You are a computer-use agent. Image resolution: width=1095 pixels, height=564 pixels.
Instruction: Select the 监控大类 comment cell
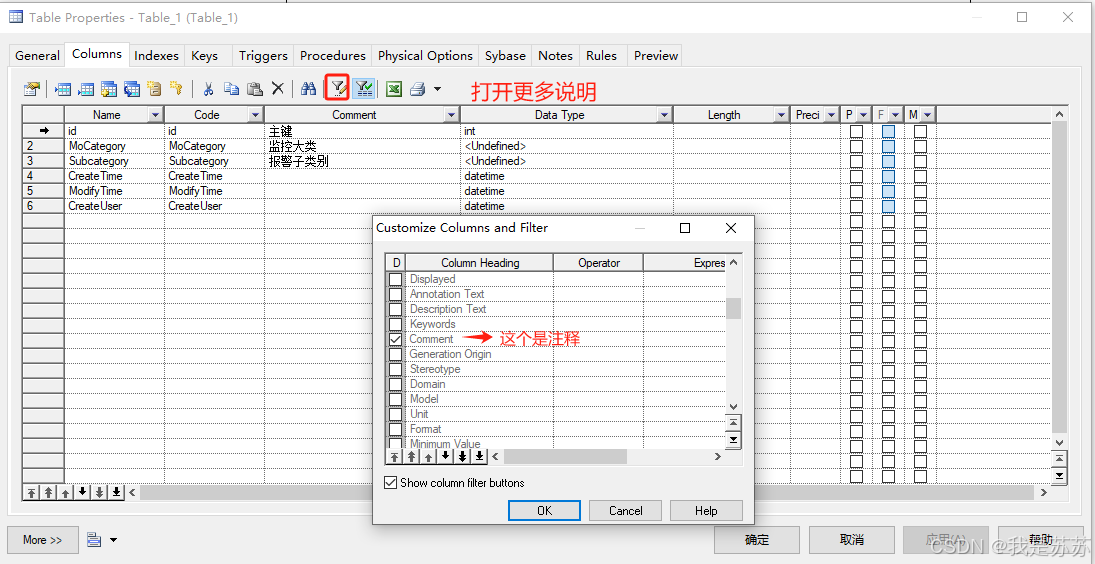point(362,146)
